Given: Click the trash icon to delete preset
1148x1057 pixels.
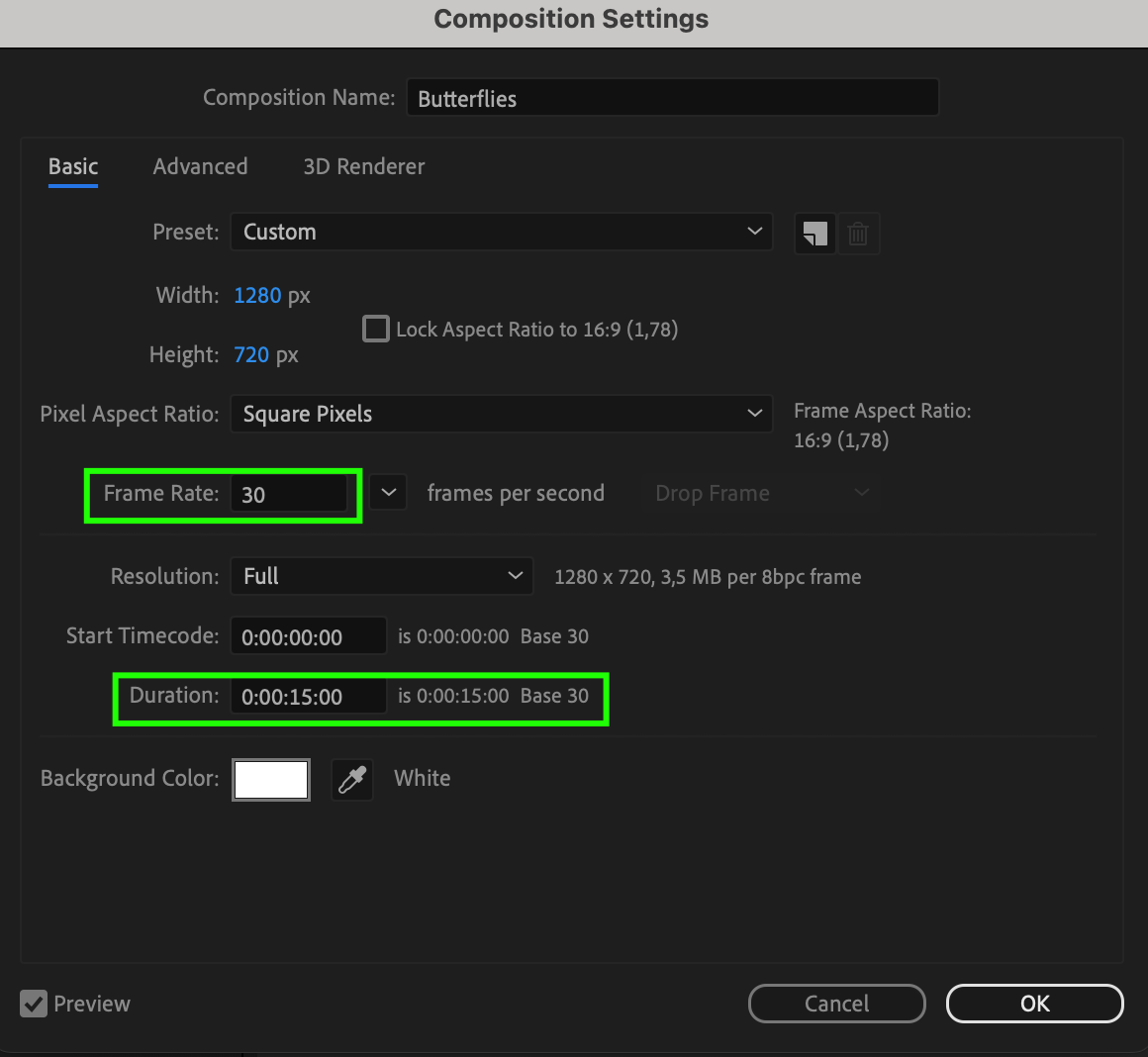Looking at the screenshot, I should tap(858, 234).
